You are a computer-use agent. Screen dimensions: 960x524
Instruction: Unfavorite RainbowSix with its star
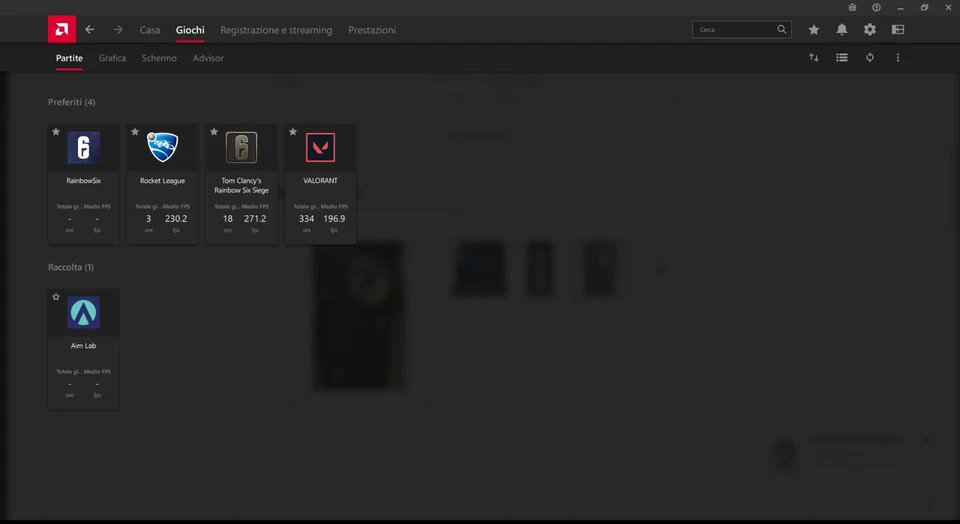pyautogui.click(x=56, y=132)
